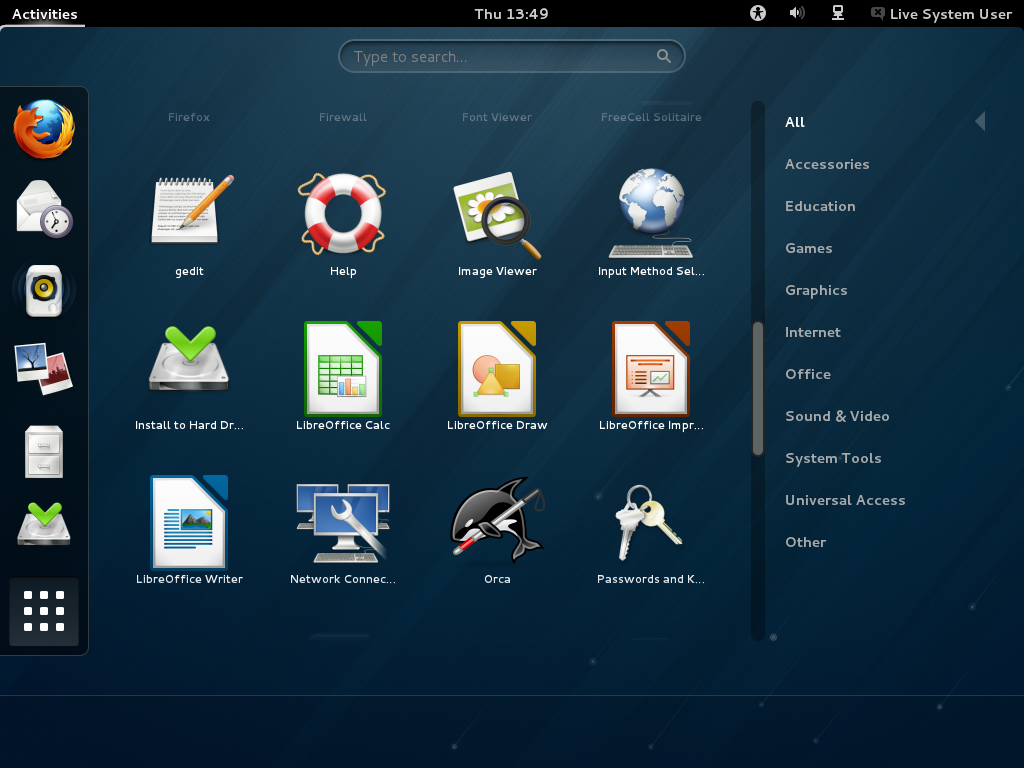Viewport: 1024px width, 768px height.
Task: Click Activities in top bar
Action: pyautogui.click(x=44, y=14)
